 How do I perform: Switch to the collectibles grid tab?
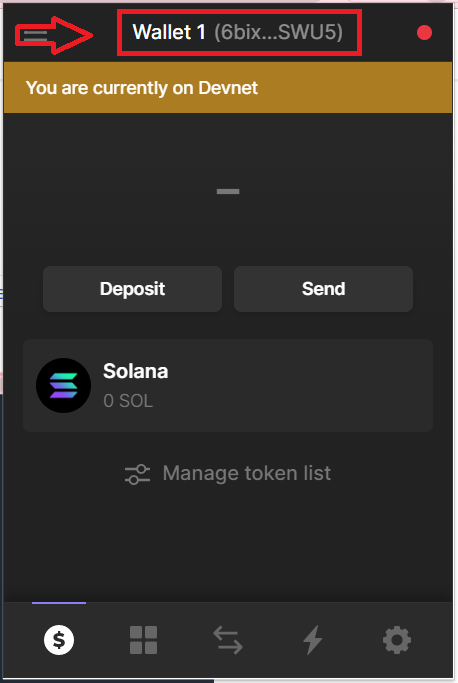(143, 640)
